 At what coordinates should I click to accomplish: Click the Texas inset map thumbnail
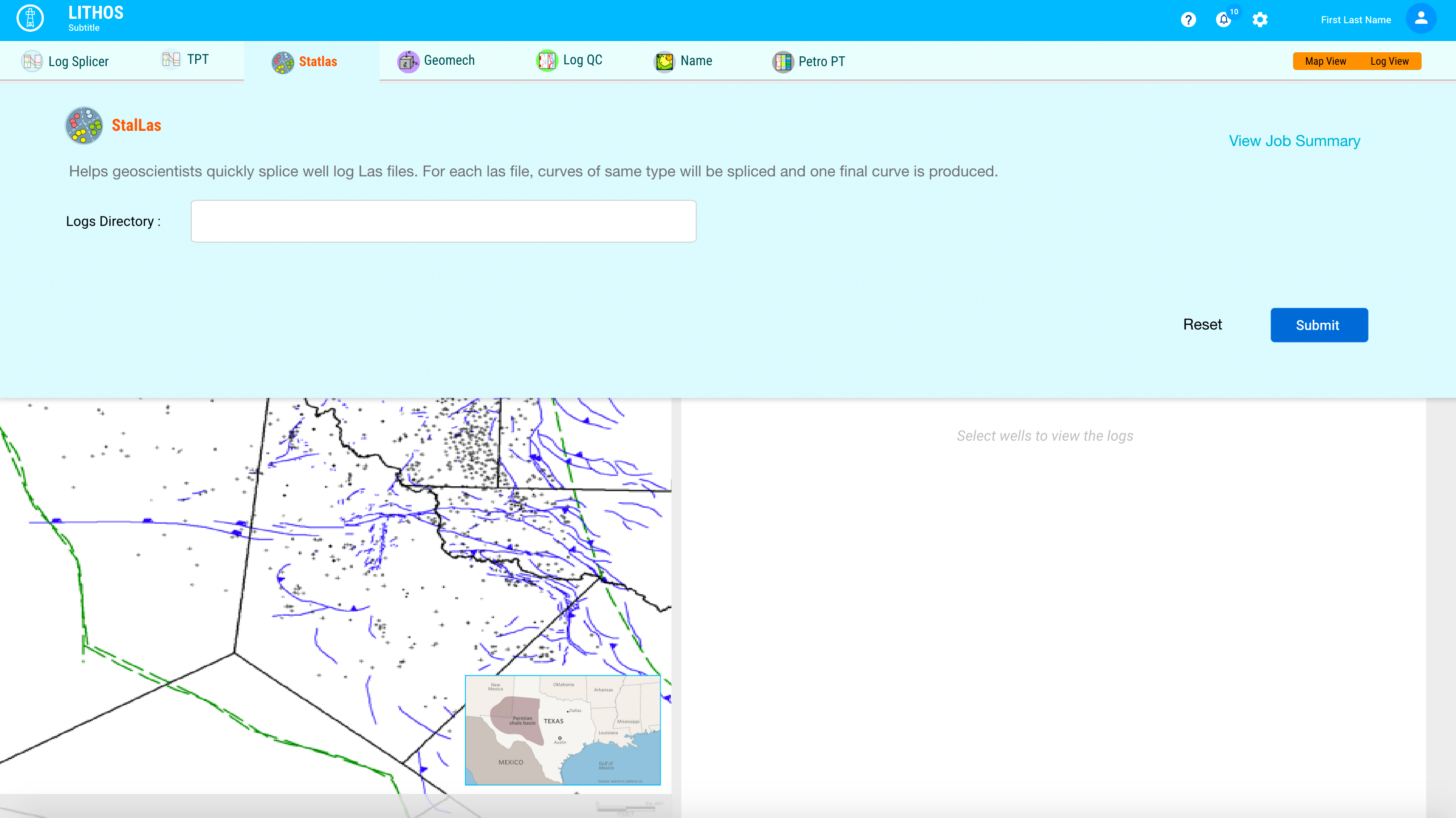pos(562,730)
